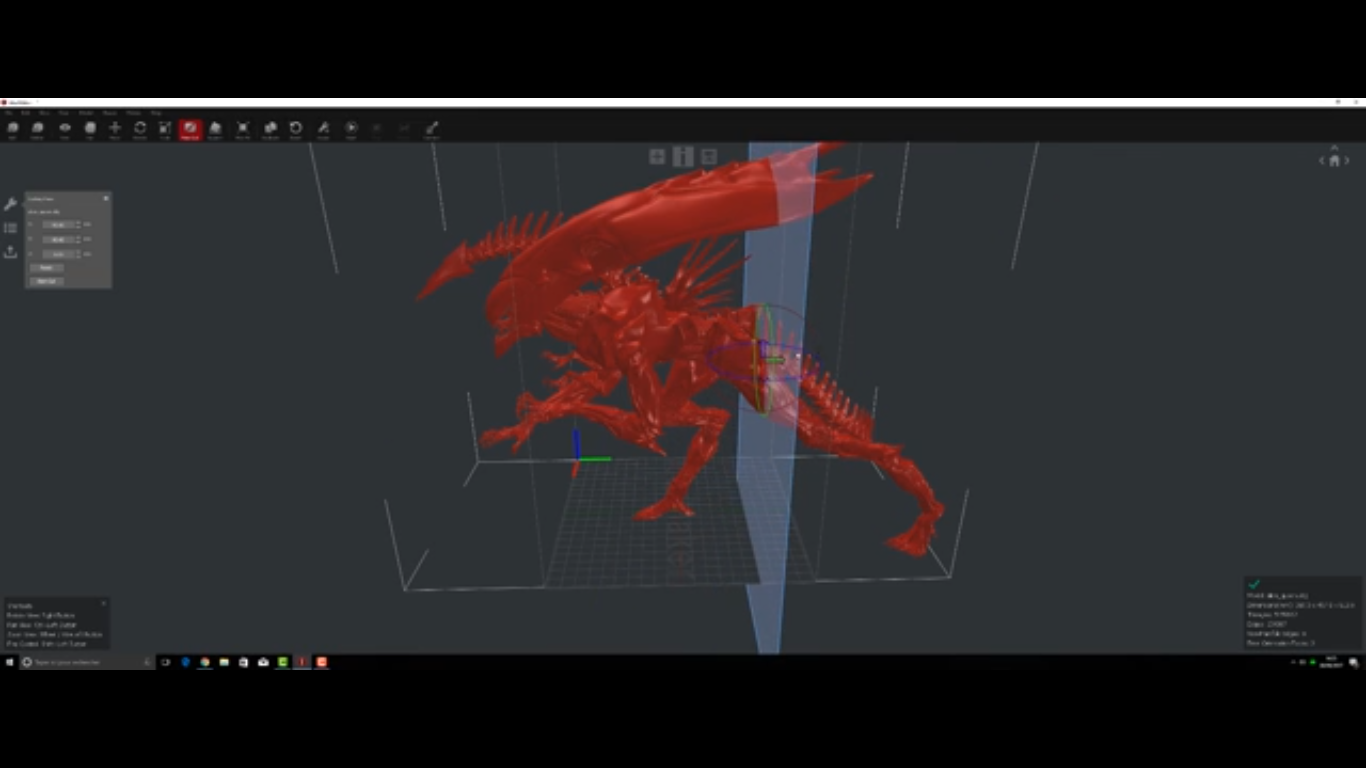
Task: Open the Help menu
Action: coord(155,113)
